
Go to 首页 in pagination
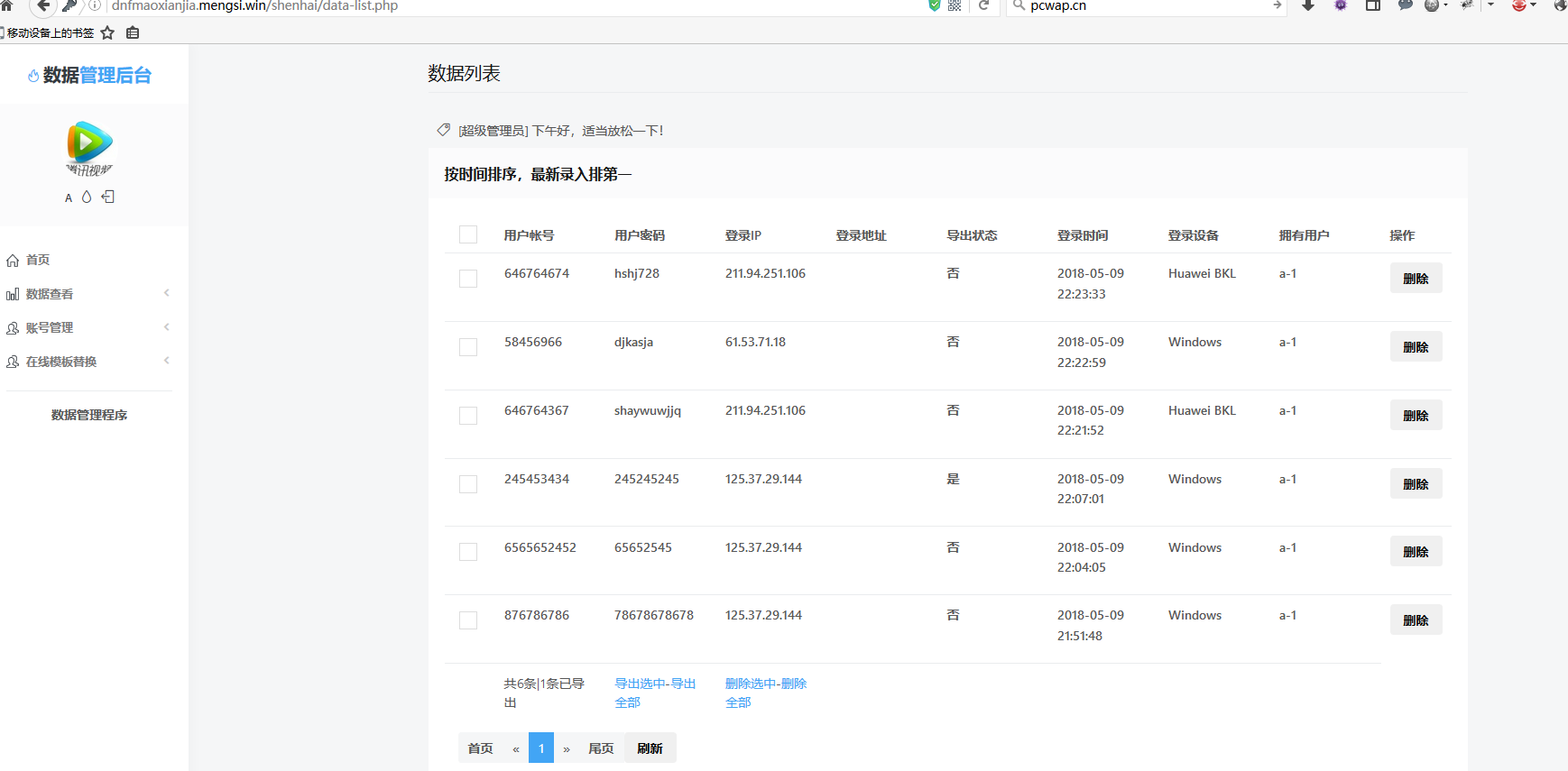point(481,748)
